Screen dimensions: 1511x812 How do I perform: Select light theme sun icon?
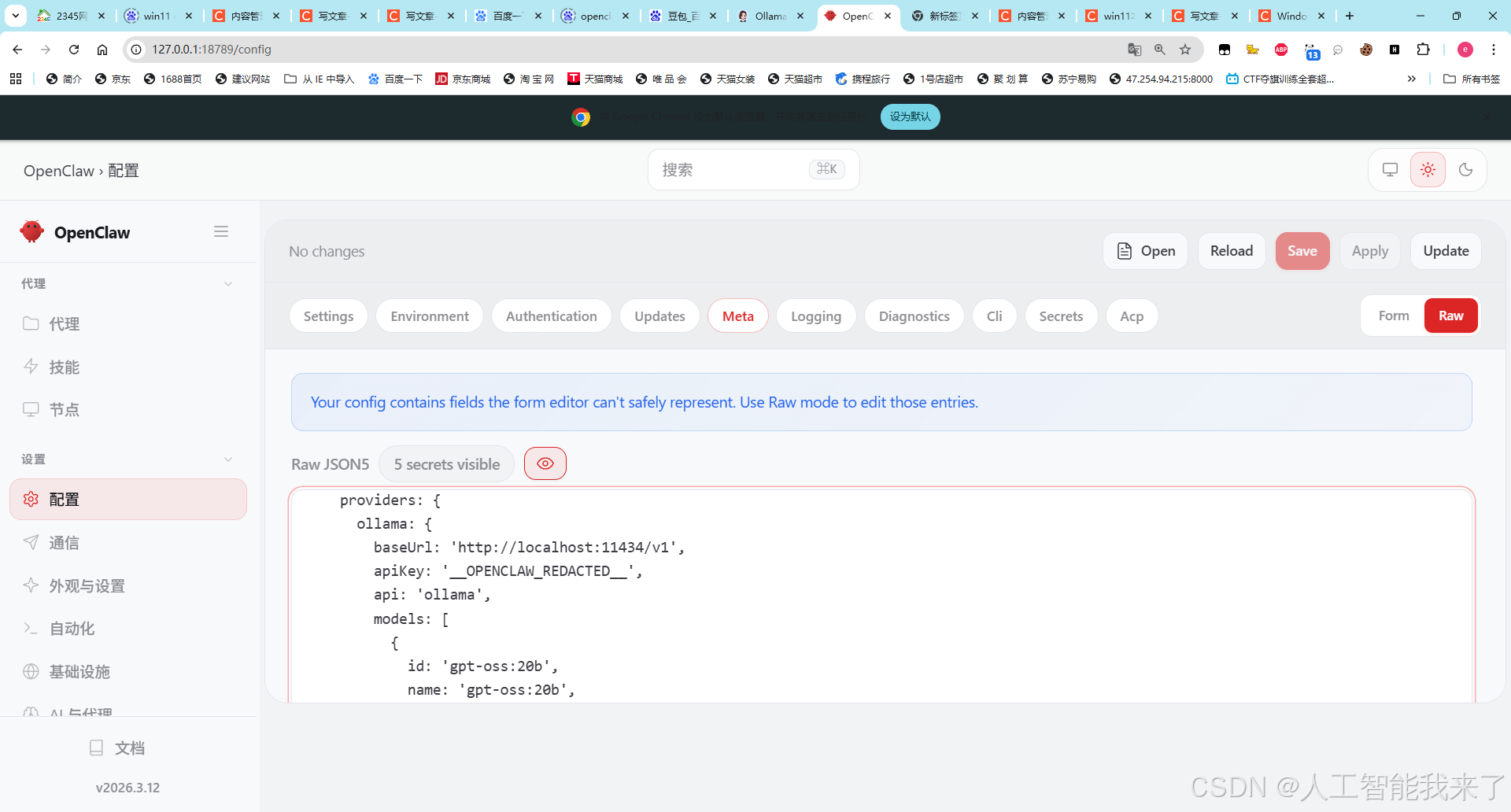click(1428, 170)
